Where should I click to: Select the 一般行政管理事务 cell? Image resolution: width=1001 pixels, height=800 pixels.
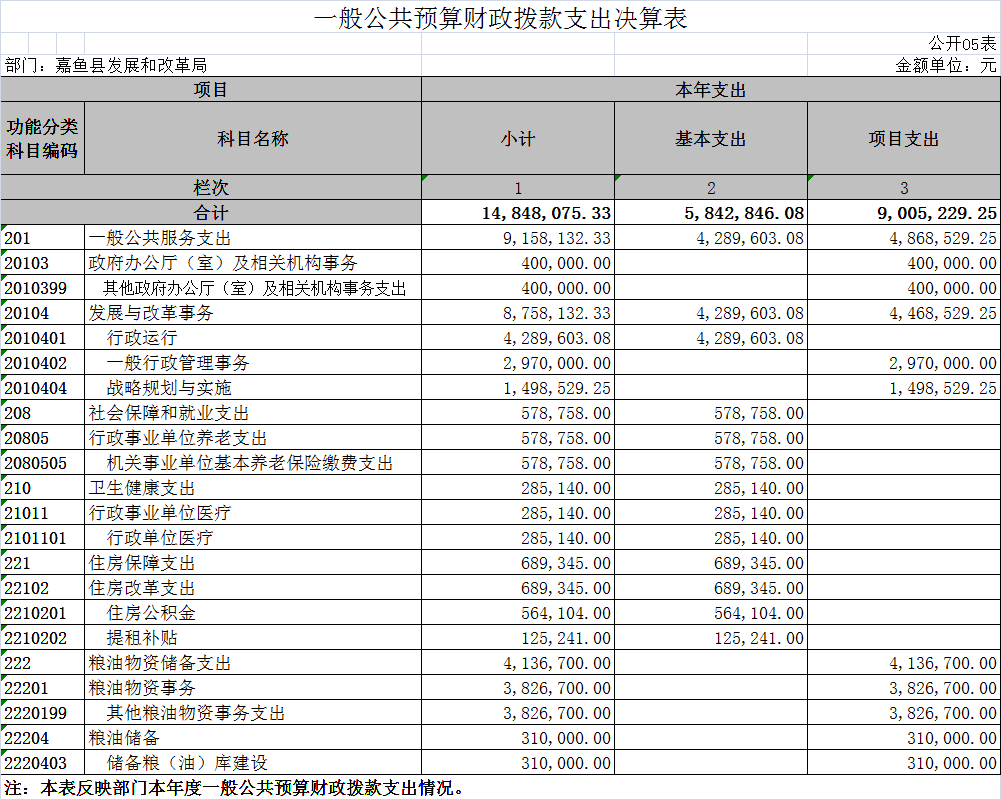pos(253,362)
